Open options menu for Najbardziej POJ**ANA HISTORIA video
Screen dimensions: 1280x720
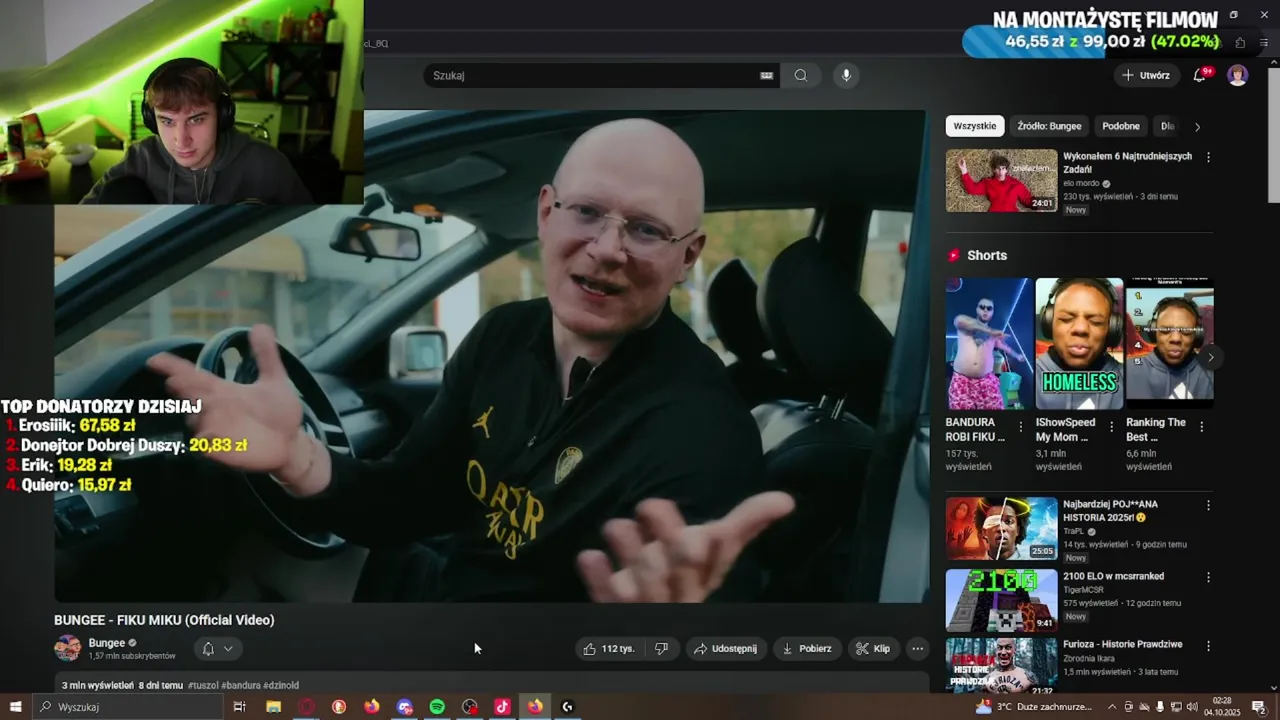click(1208, 505)
